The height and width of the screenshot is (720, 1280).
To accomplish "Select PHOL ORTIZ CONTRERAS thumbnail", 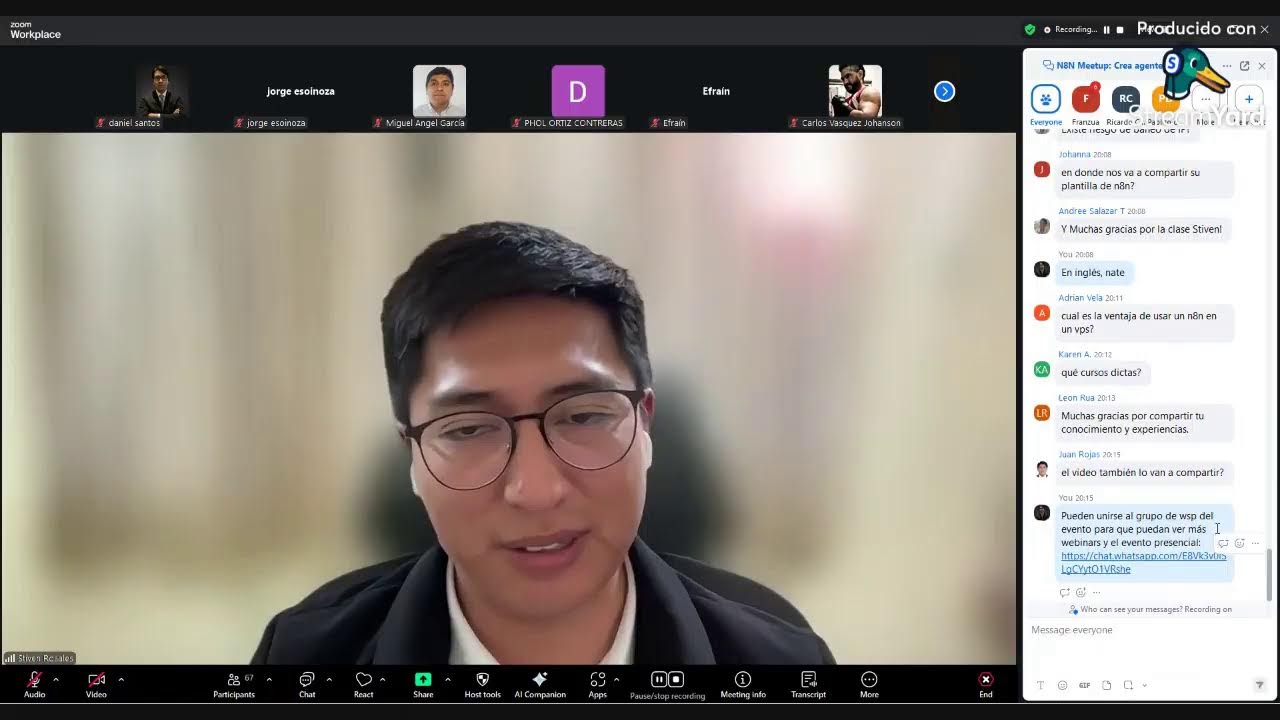I will [578, 91].
